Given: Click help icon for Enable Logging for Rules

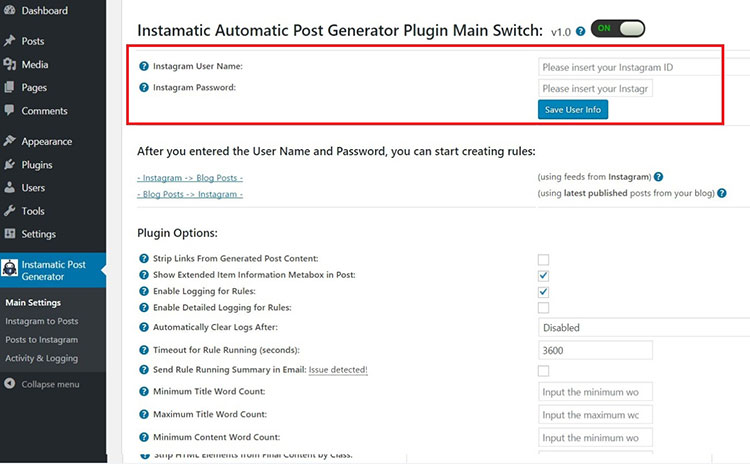Looking at the screenshot, I should point(143,291).
